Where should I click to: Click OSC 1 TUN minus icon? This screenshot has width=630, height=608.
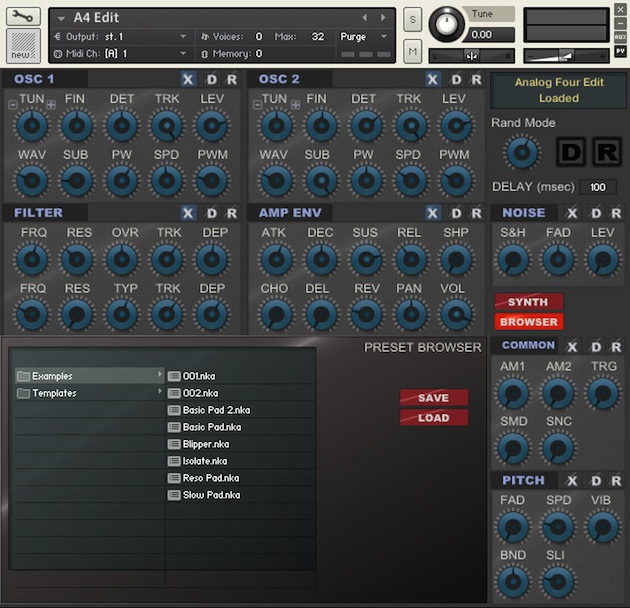pos(13,105)
